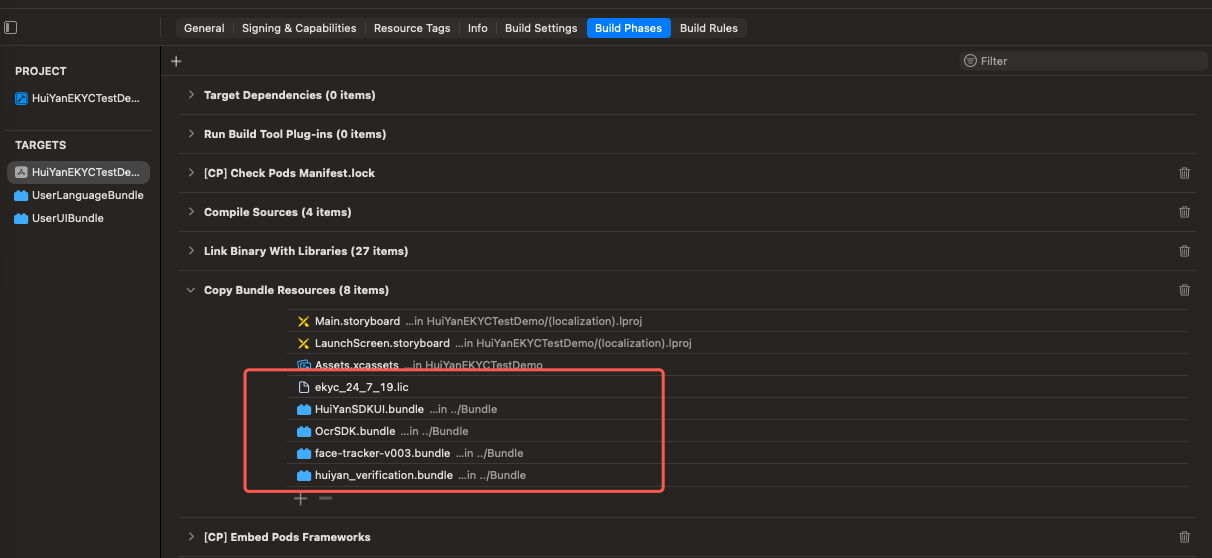1212x558 pixels.
Task: Select Assets.xcassets resource row
Action: coord(738,365)
